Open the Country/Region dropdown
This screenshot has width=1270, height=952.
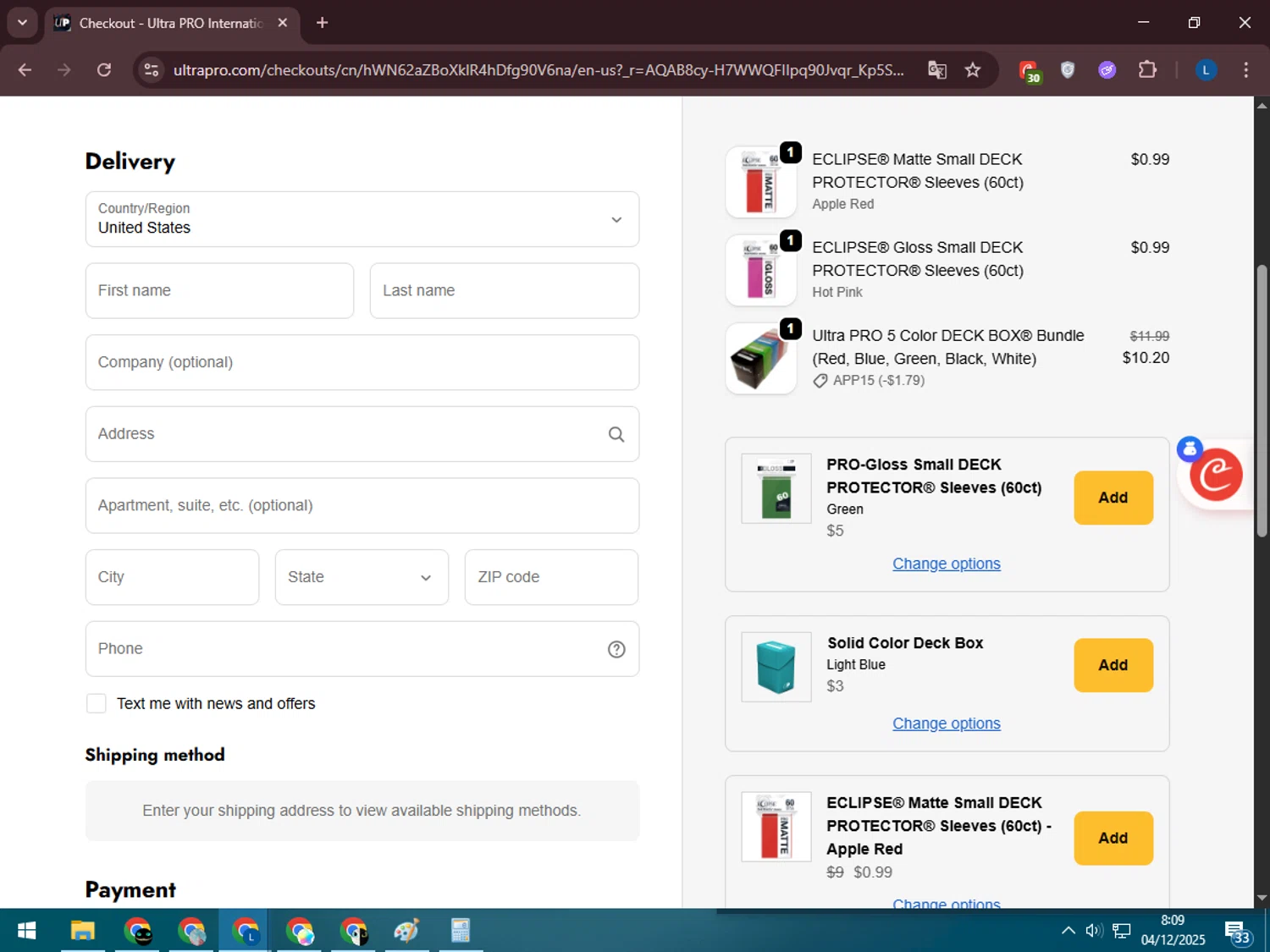coord(362,219)
